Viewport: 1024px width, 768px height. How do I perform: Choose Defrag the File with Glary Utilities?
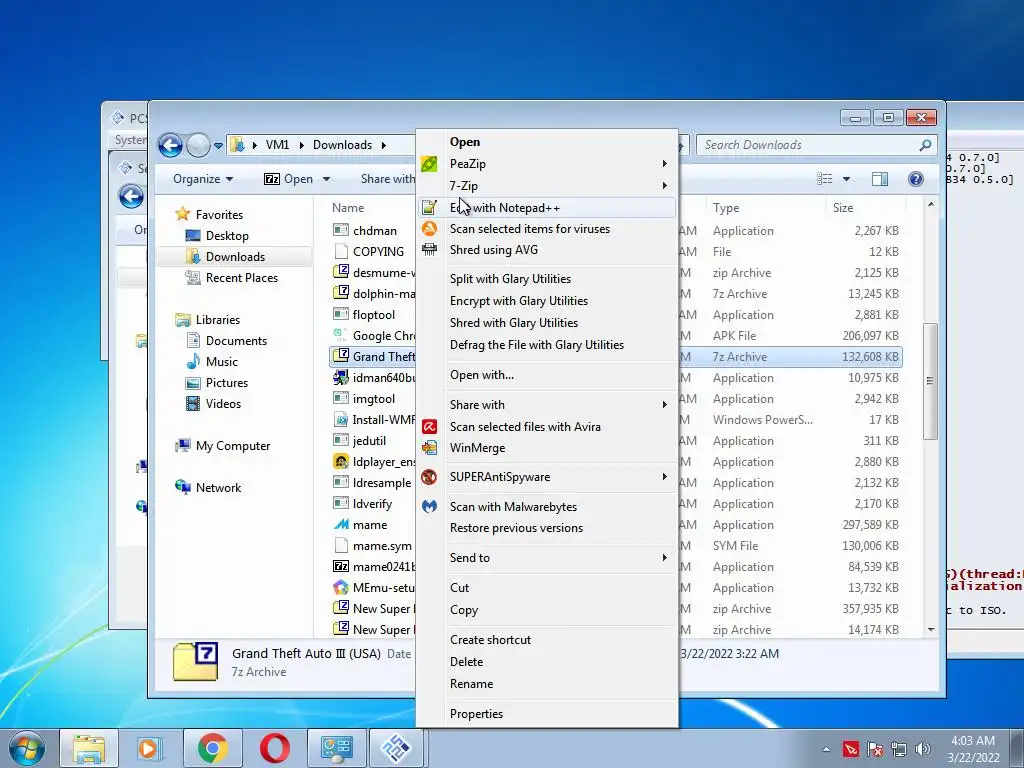tap(537, 345)
